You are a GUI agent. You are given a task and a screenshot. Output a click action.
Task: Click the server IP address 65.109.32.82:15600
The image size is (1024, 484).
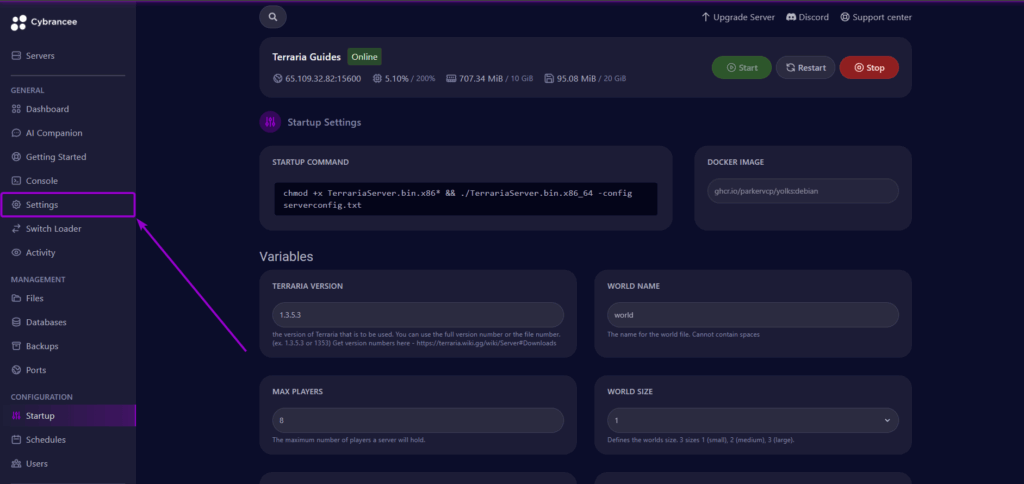tap(323, 78)
